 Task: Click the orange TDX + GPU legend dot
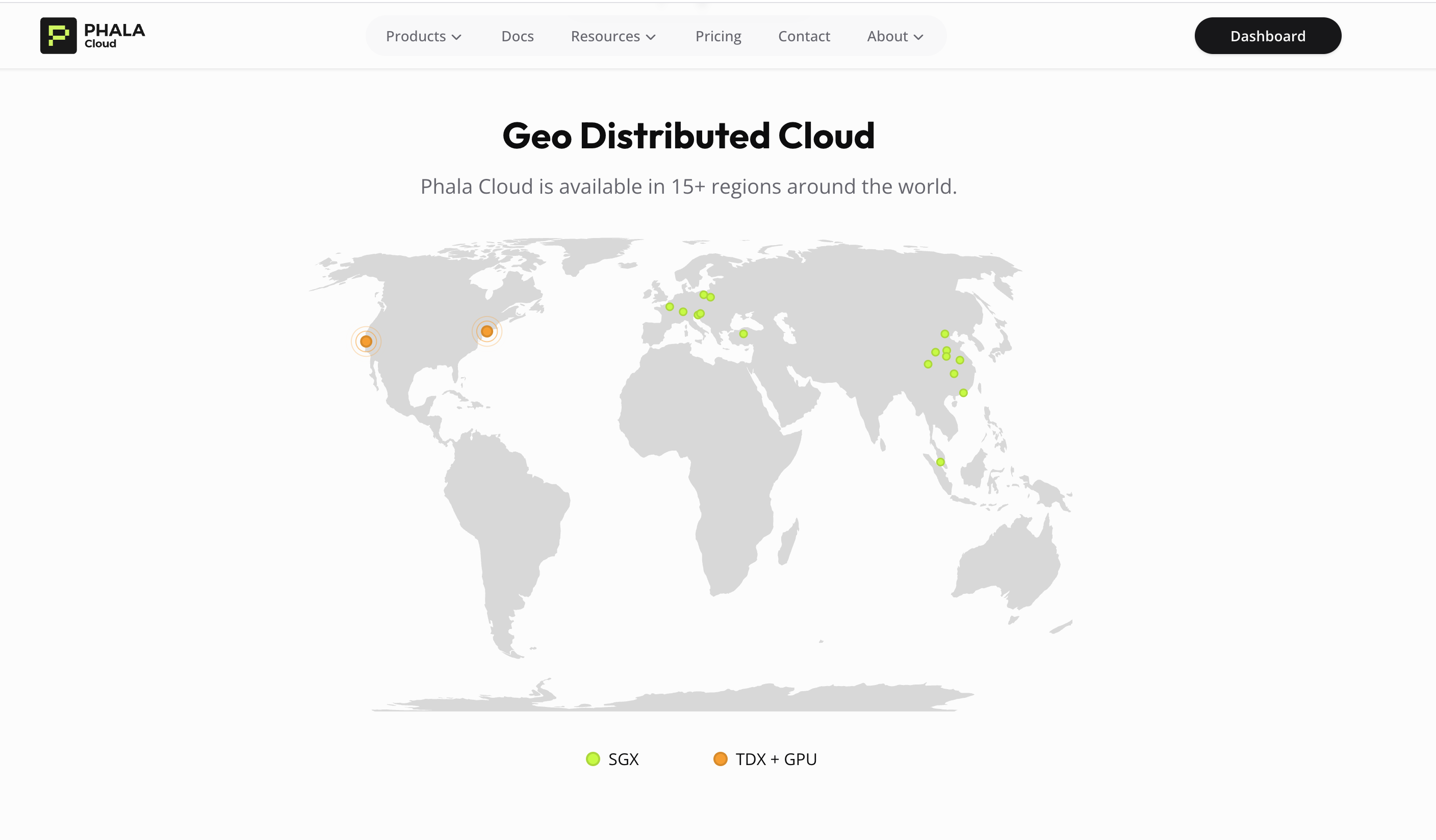(x=720, y=759)
